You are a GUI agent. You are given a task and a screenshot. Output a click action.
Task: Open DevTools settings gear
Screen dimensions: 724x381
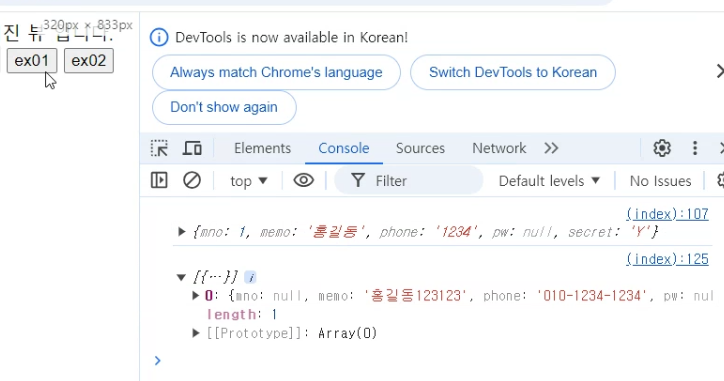click(x=662, y=148)
